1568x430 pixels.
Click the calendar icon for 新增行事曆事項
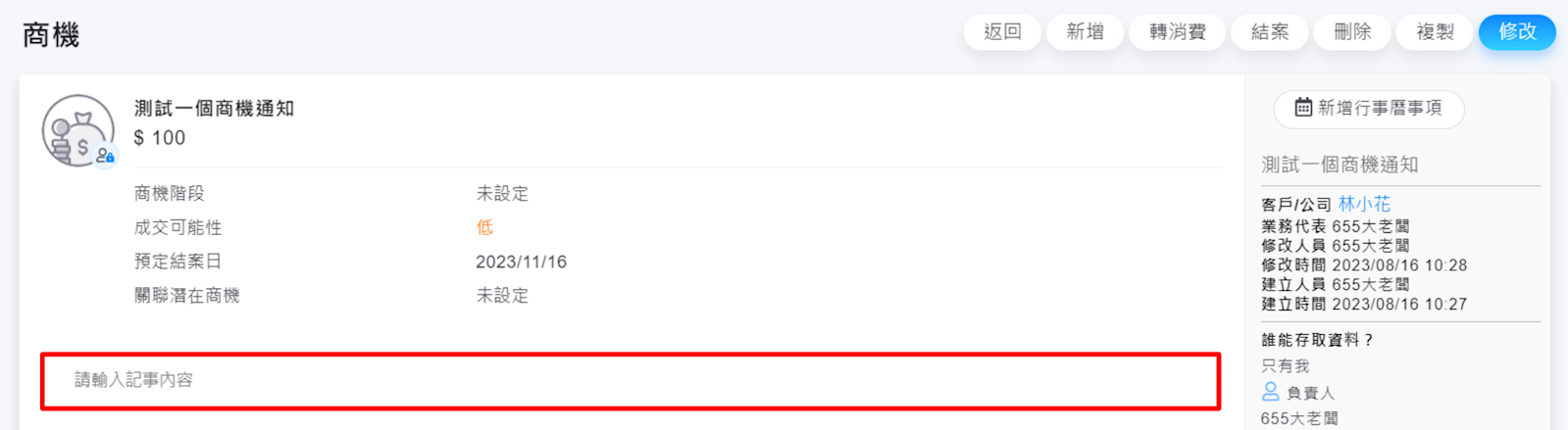click(1303, 108)
